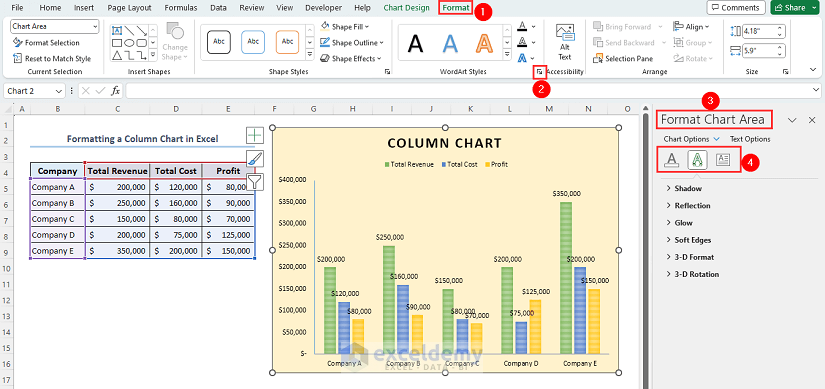Screen dimensions: 825x389
Task: Apply the orange outlined WordArt style
Action: [x=485, y=43]
